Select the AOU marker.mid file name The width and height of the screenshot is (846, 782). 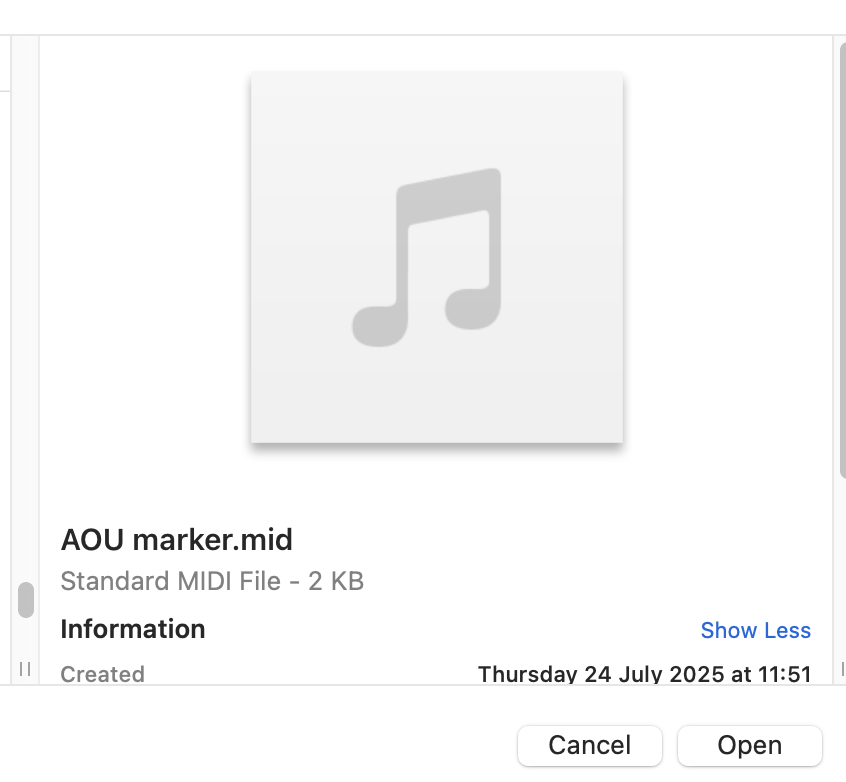pos(177,540)
